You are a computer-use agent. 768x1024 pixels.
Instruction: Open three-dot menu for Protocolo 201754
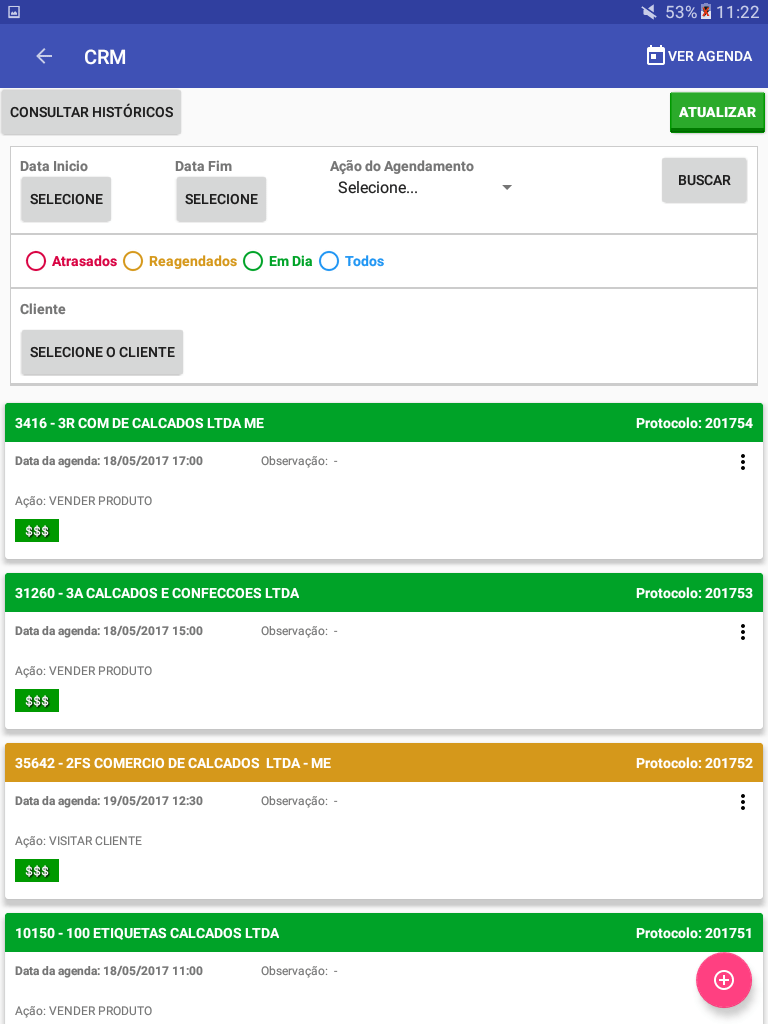click(x=743, y=462)
